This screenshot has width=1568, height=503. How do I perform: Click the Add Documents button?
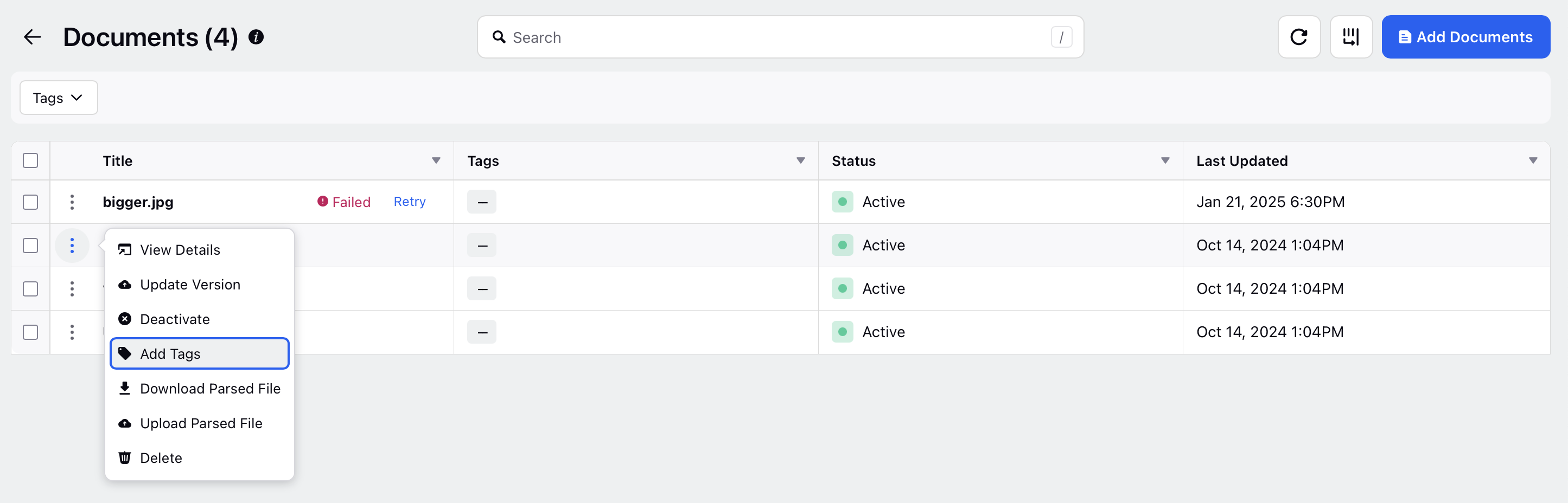point(1465,37)
